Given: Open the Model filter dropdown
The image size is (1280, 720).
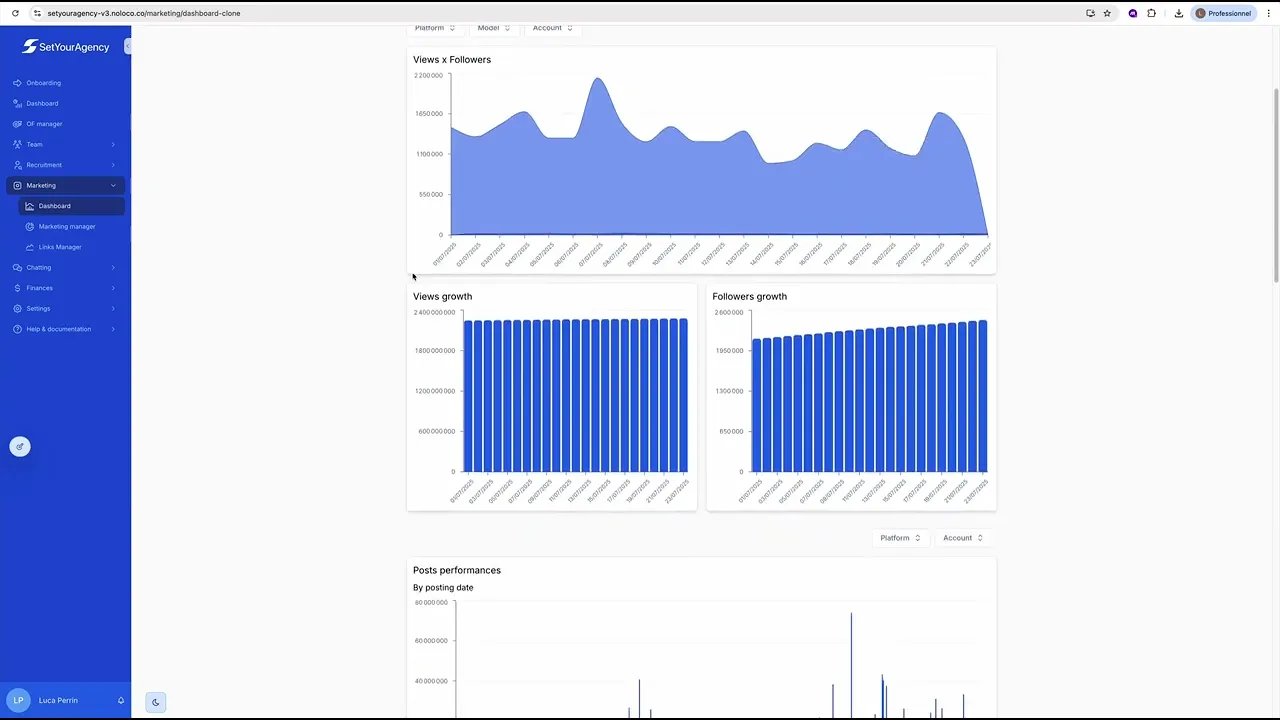Looking at the screenshot, I should pyautogui.click(x=494, y=28).
